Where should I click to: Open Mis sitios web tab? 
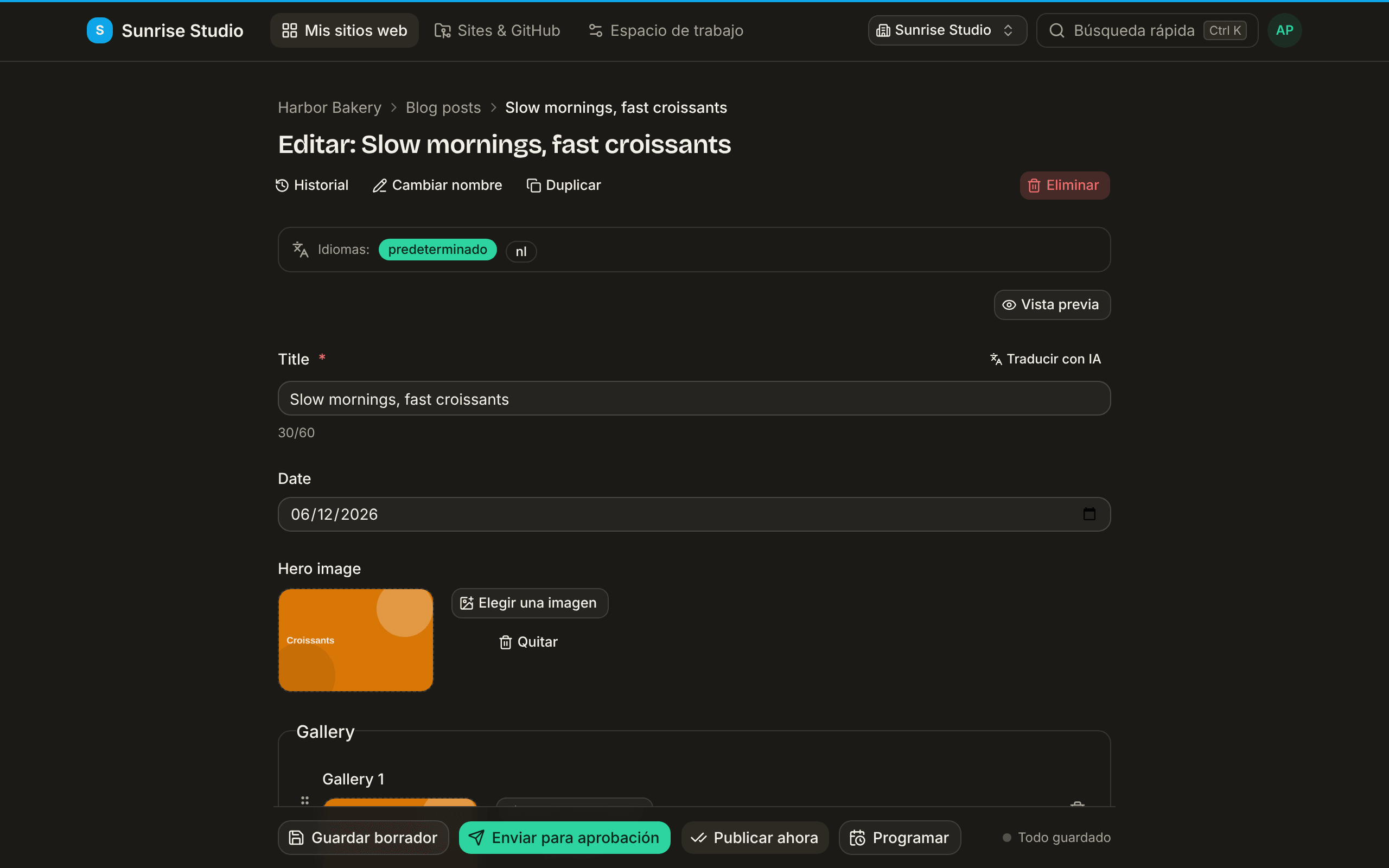(x=345, y=30)
